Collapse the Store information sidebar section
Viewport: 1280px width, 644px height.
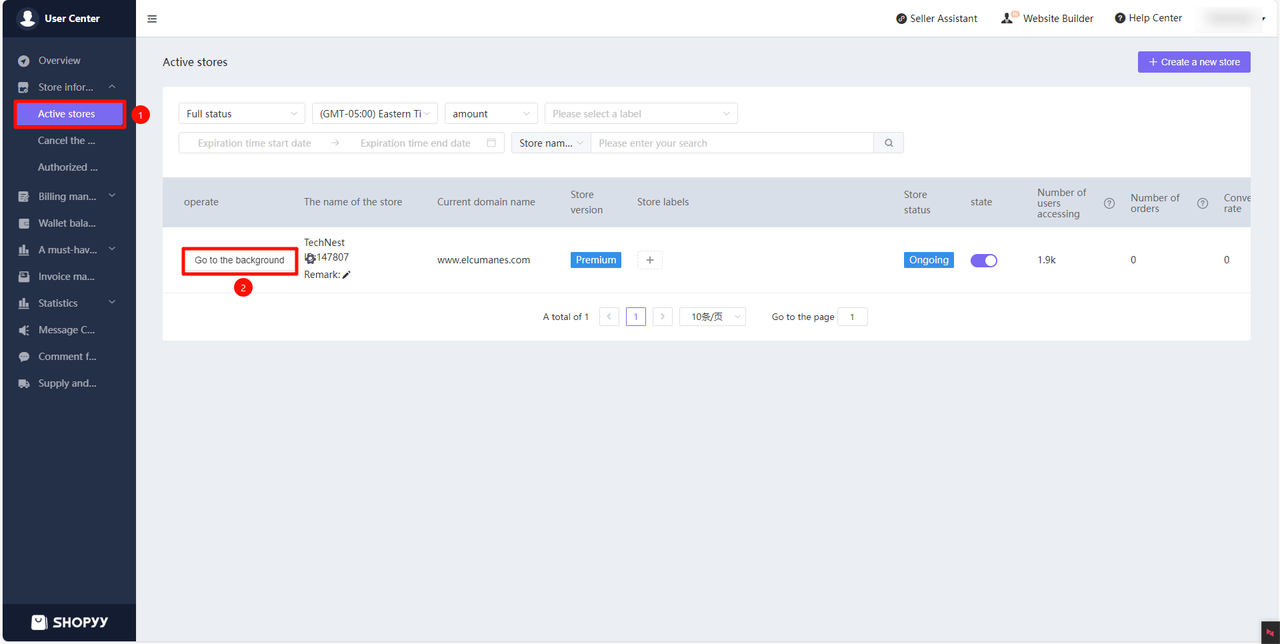pyautogui.click(x=68, y=87)
